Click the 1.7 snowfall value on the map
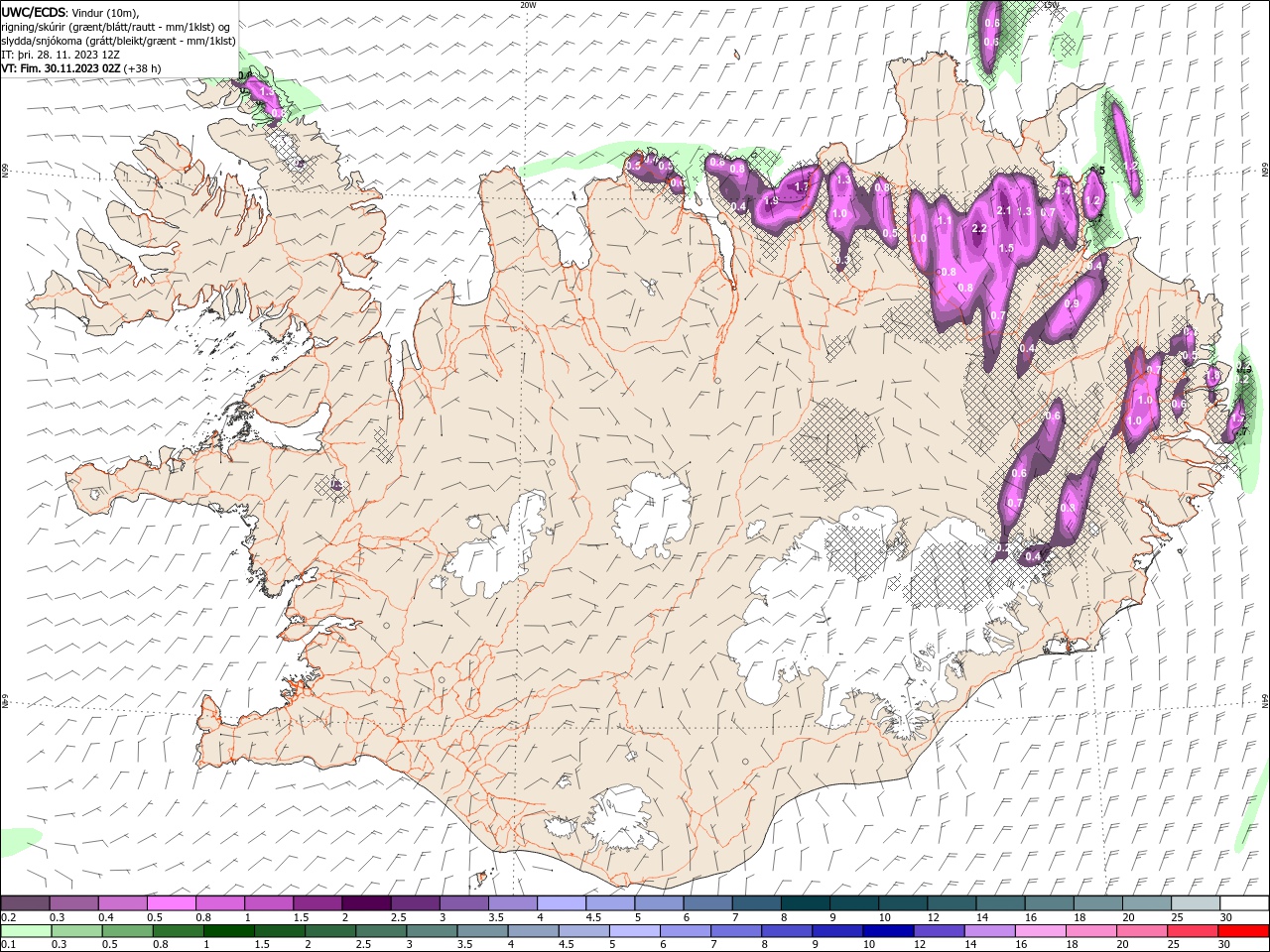The image size is (1270, 952). (x=802, y=185)
